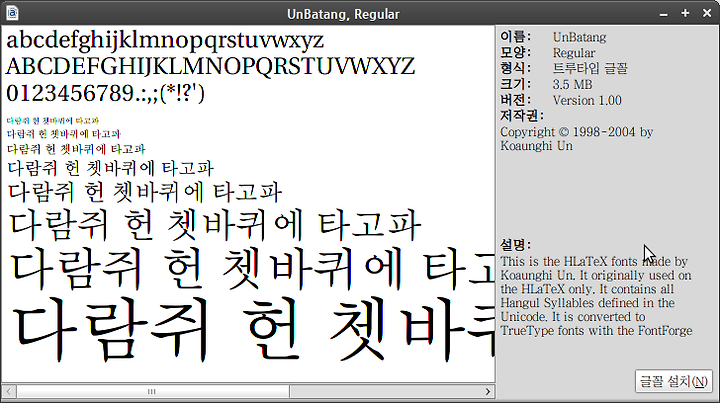The width and height of the screenshot is (720, 403).
Task: Click the format value 트루타입 글꼴
Action: [x=590, y=68]
